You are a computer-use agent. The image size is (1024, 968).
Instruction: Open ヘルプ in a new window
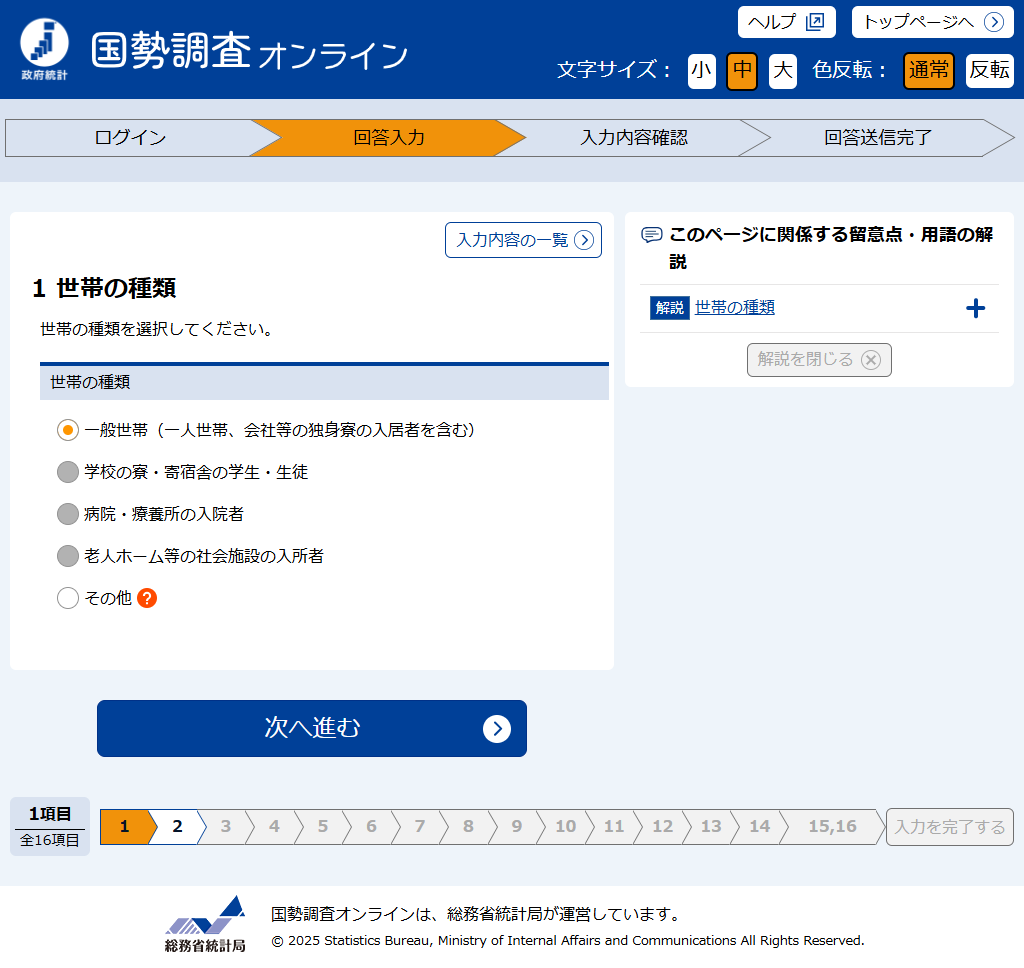pyautogui.click(x=786, y=22)
